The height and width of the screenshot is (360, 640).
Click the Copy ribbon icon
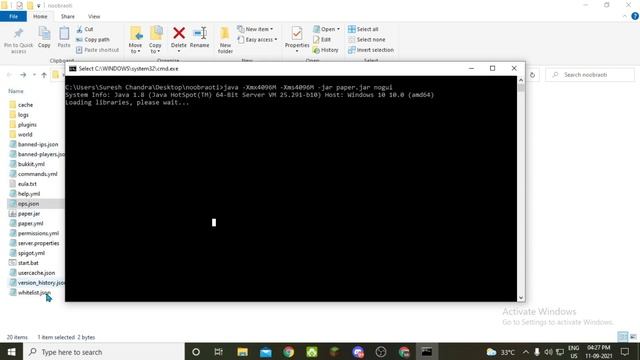click(x=44, y=38)
